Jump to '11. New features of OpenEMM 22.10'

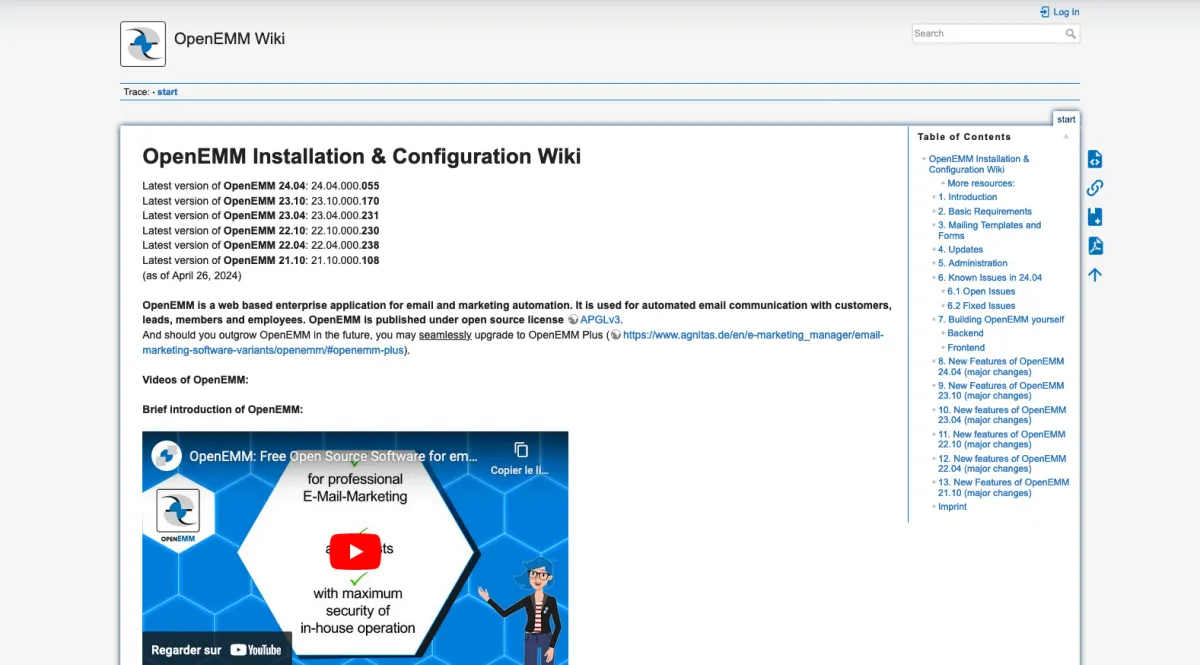coord(1002,440)
